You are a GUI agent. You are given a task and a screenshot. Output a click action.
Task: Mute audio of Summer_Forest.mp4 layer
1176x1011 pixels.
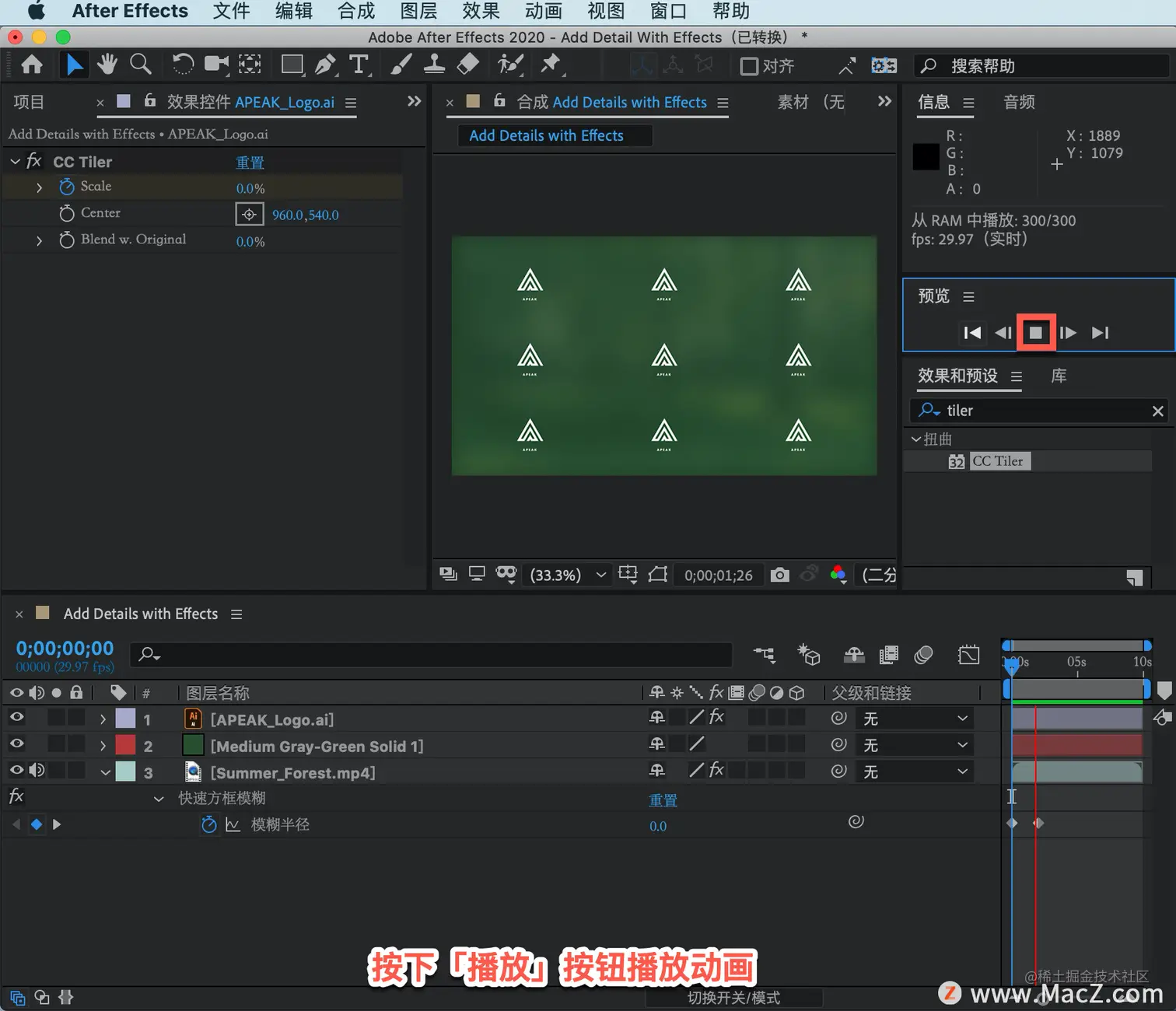pyautogui.click(x=37, y=771)
